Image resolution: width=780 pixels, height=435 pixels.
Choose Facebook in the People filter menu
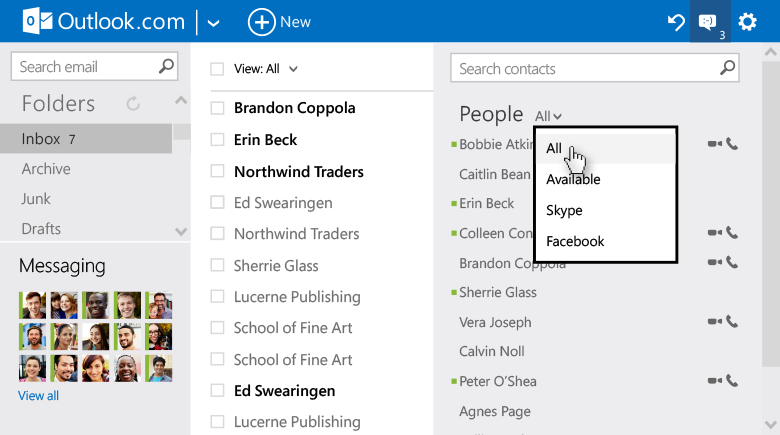pos(575,241)
